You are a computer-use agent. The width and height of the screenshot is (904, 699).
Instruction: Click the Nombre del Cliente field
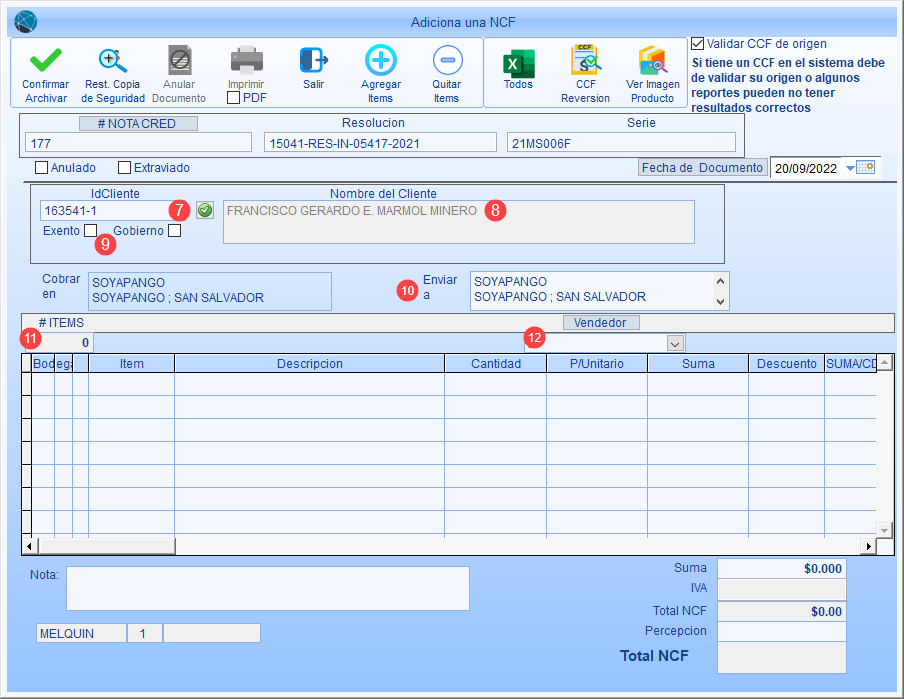pos(459,222)
